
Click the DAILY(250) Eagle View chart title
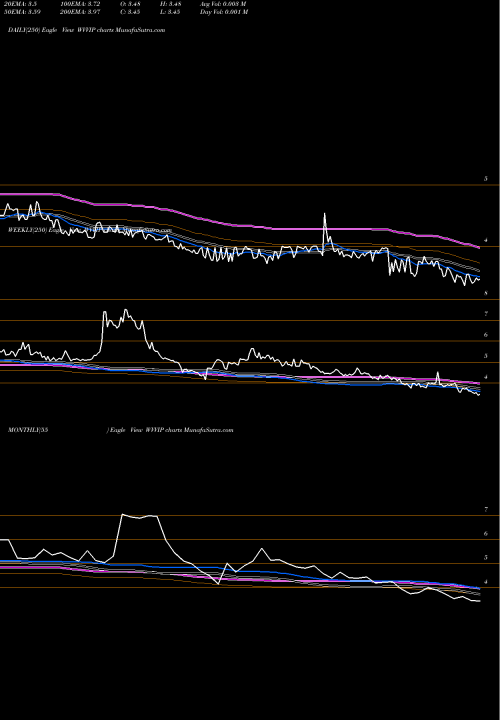(86, 30)
